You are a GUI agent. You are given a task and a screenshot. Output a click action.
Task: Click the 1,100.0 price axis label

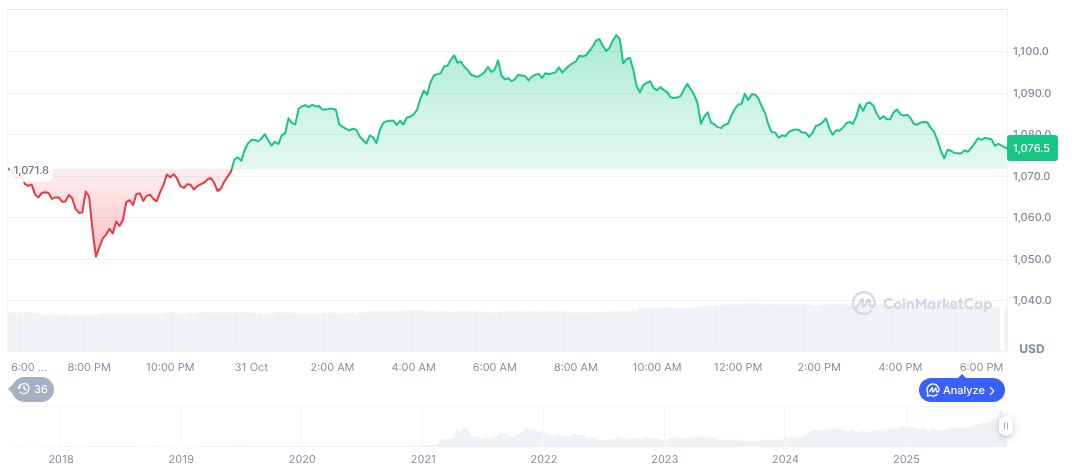1031,51
